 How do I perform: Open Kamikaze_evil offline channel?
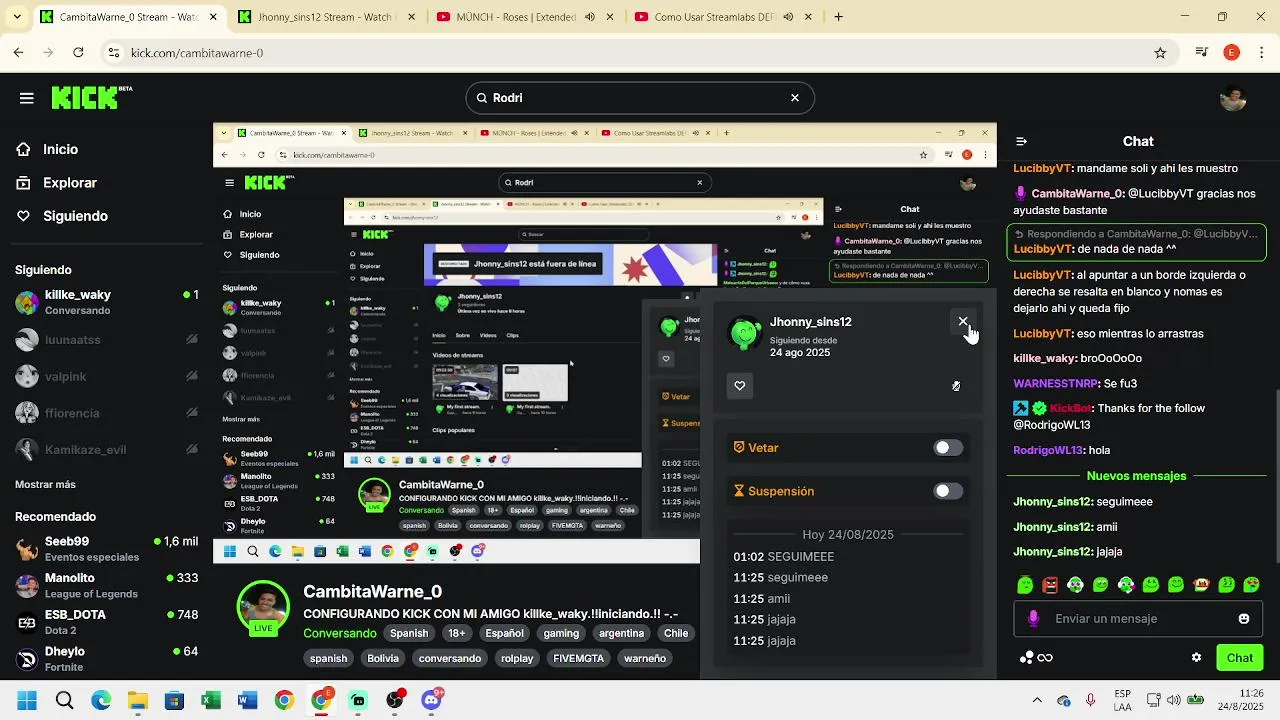[x=106, y=450]
